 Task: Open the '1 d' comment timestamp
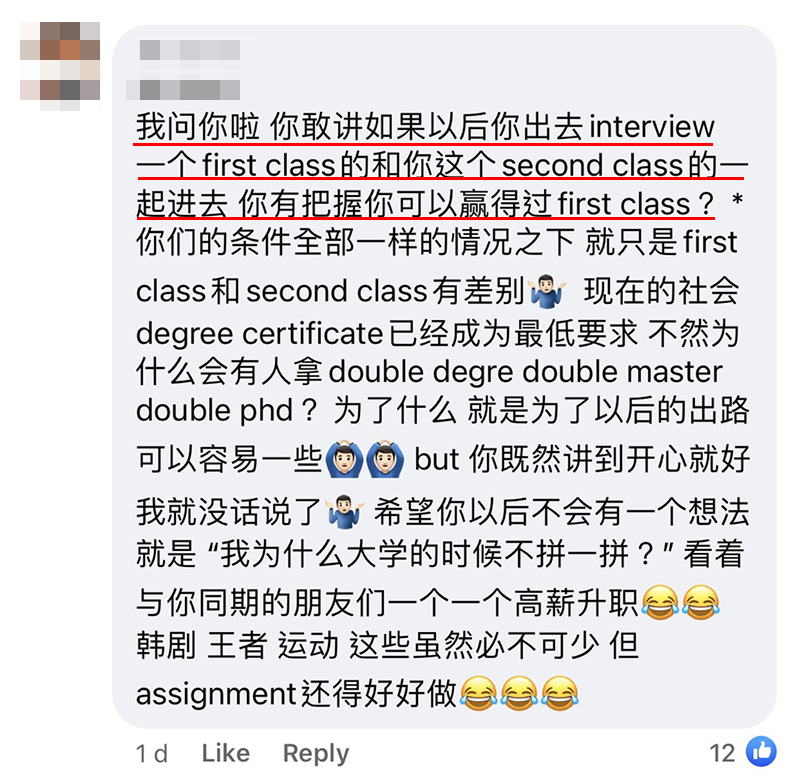pyautogui.click(x=152, y=754)
